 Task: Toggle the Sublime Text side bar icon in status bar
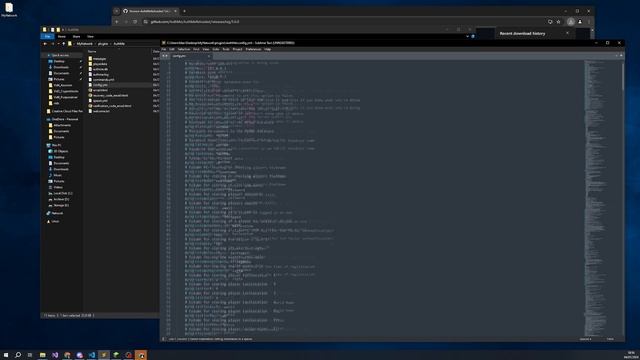click(x=164, y=339)
